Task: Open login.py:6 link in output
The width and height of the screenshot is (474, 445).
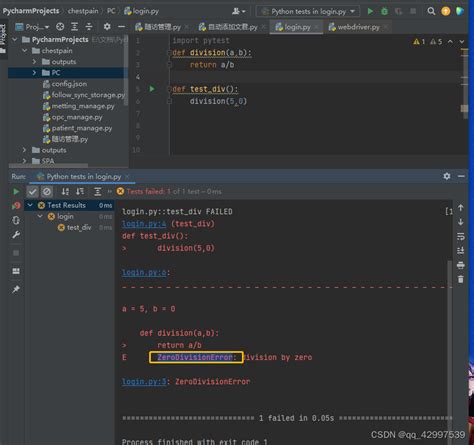Action: (144, 272)
